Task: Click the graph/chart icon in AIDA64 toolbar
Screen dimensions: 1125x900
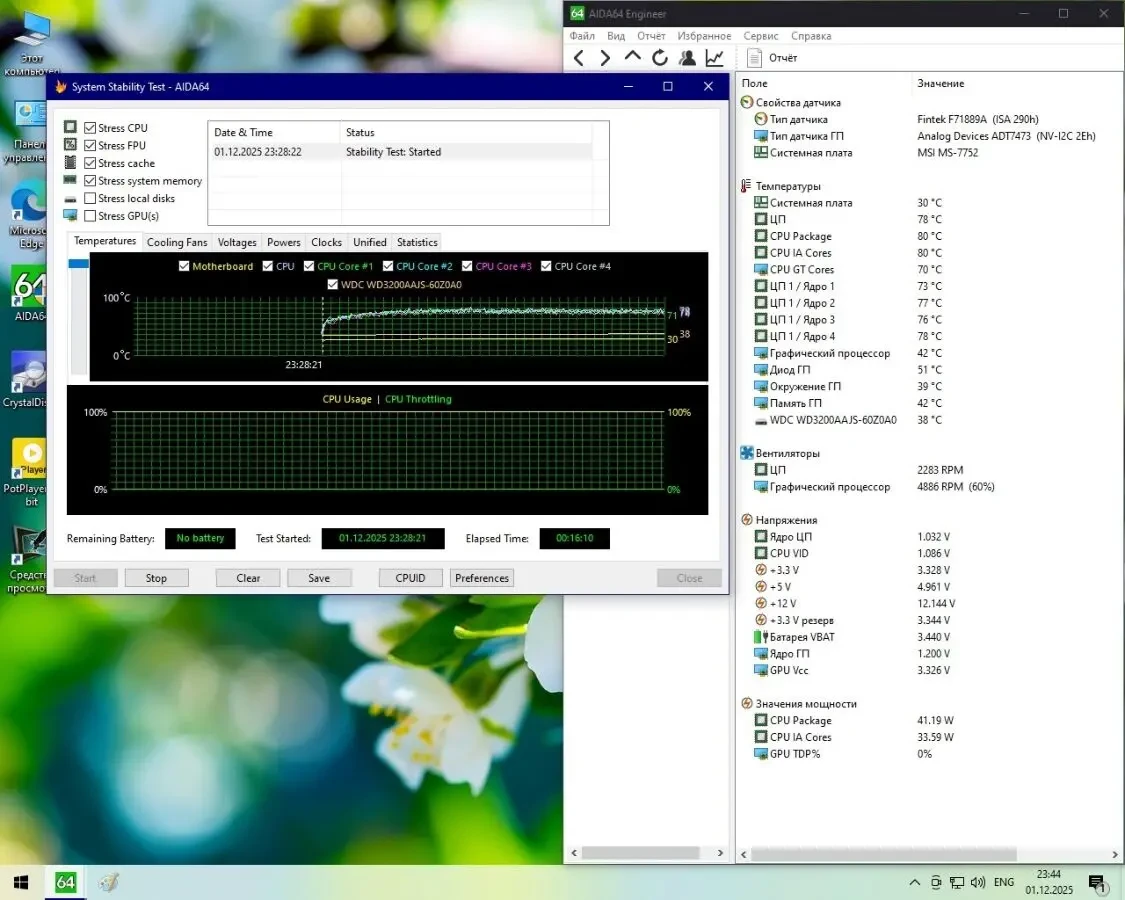Action: point(713,57)
